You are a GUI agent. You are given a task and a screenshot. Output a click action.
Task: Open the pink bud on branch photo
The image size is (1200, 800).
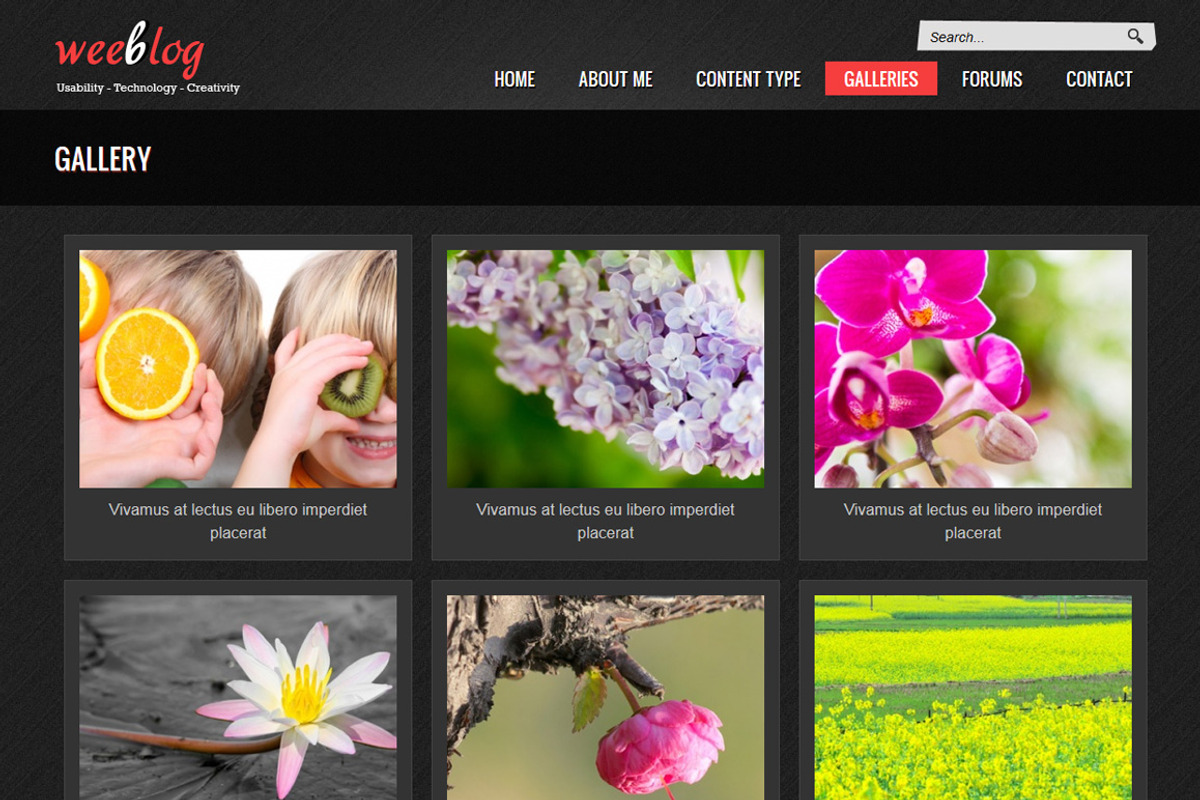[605, 698]
